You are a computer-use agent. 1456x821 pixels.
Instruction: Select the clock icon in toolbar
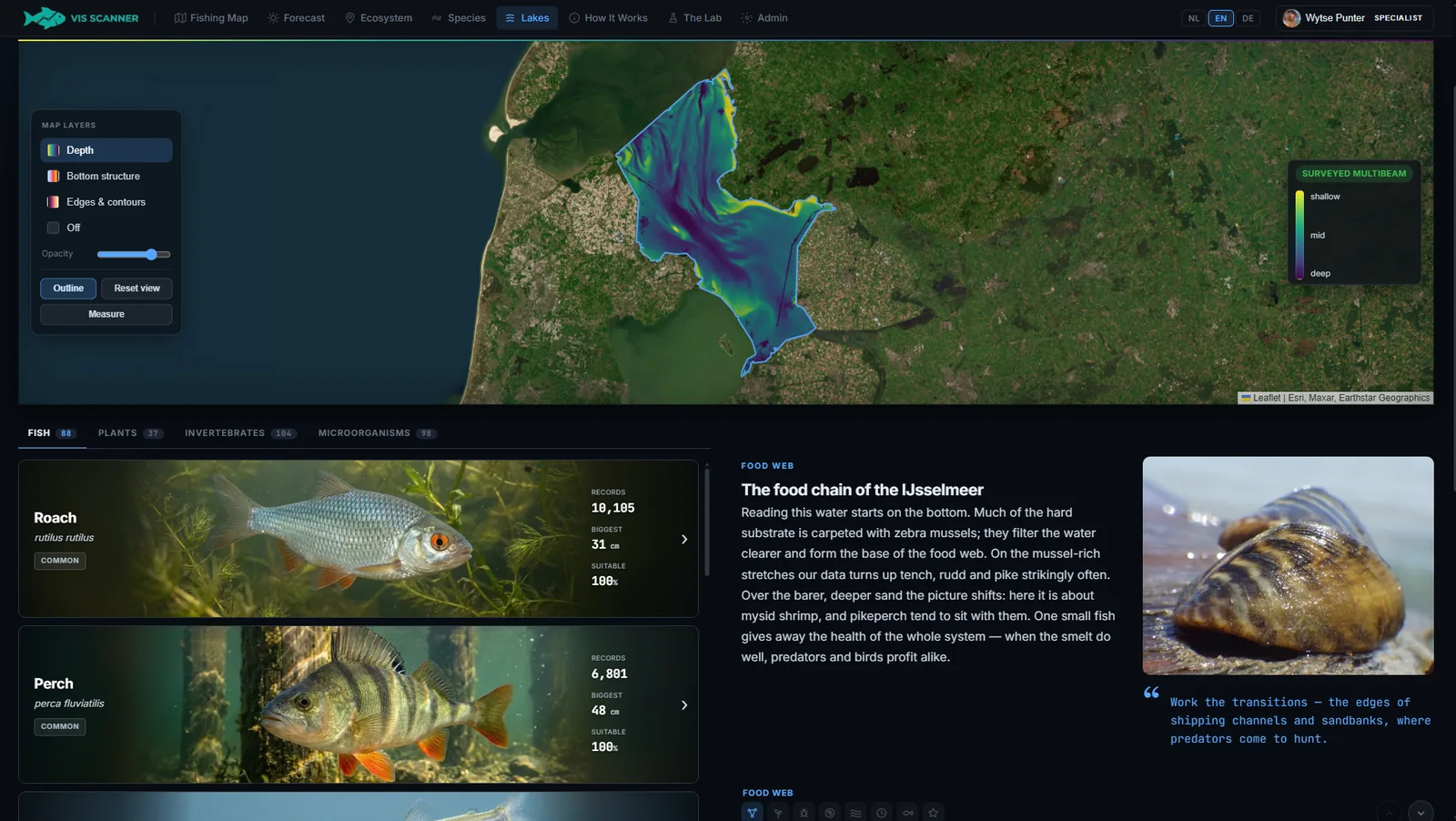(882, 813)
